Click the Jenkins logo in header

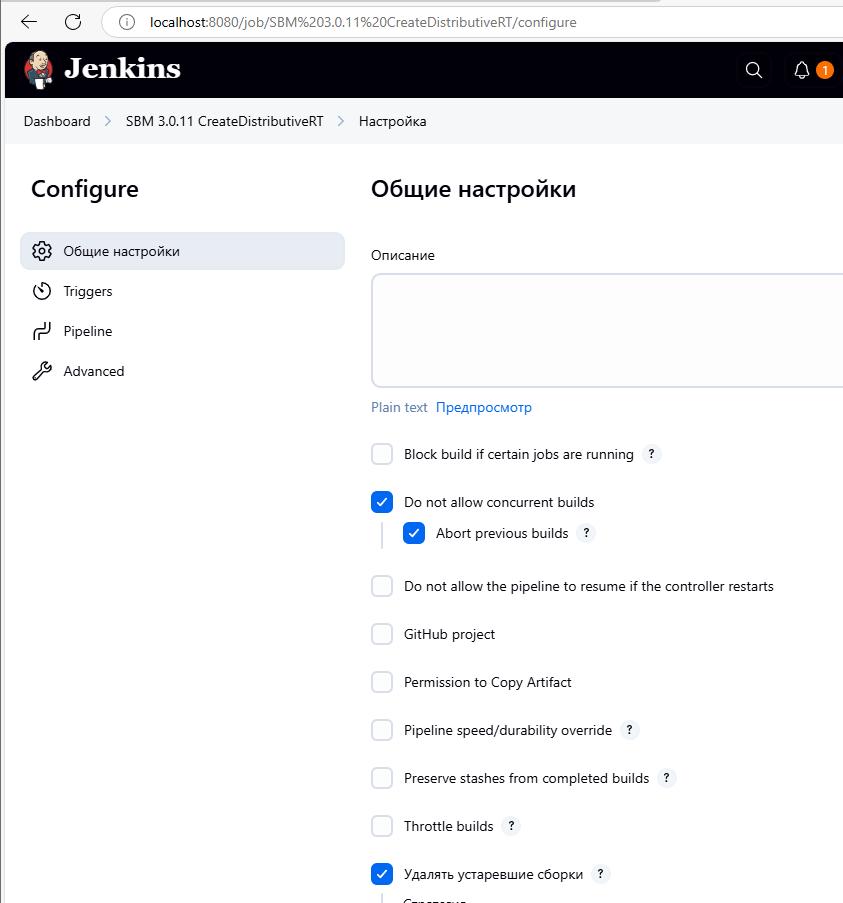[102, 69]
